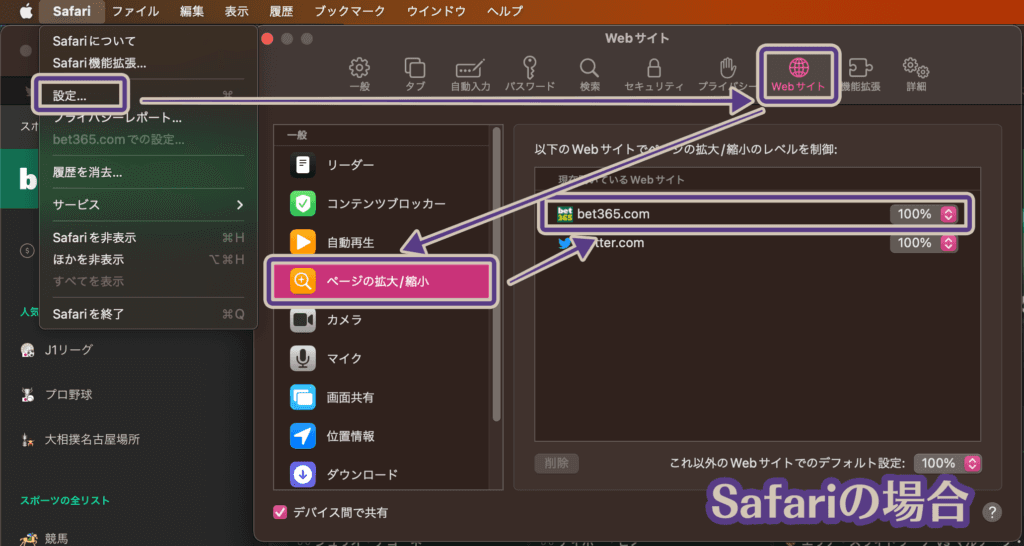Open the bet365.com zoom level dropdown

923,214
